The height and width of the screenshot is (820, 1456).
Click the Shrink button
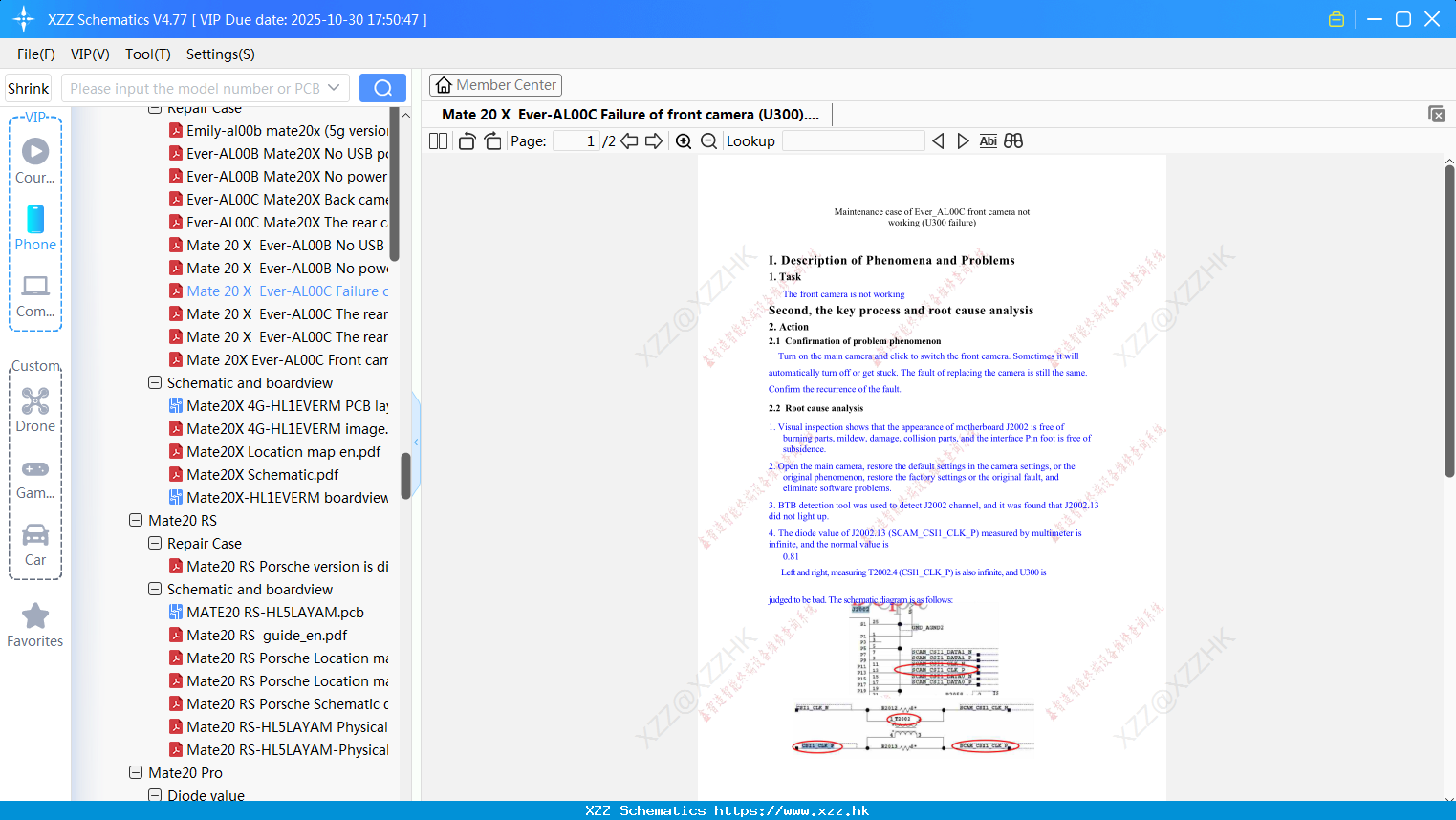(29, 88)
